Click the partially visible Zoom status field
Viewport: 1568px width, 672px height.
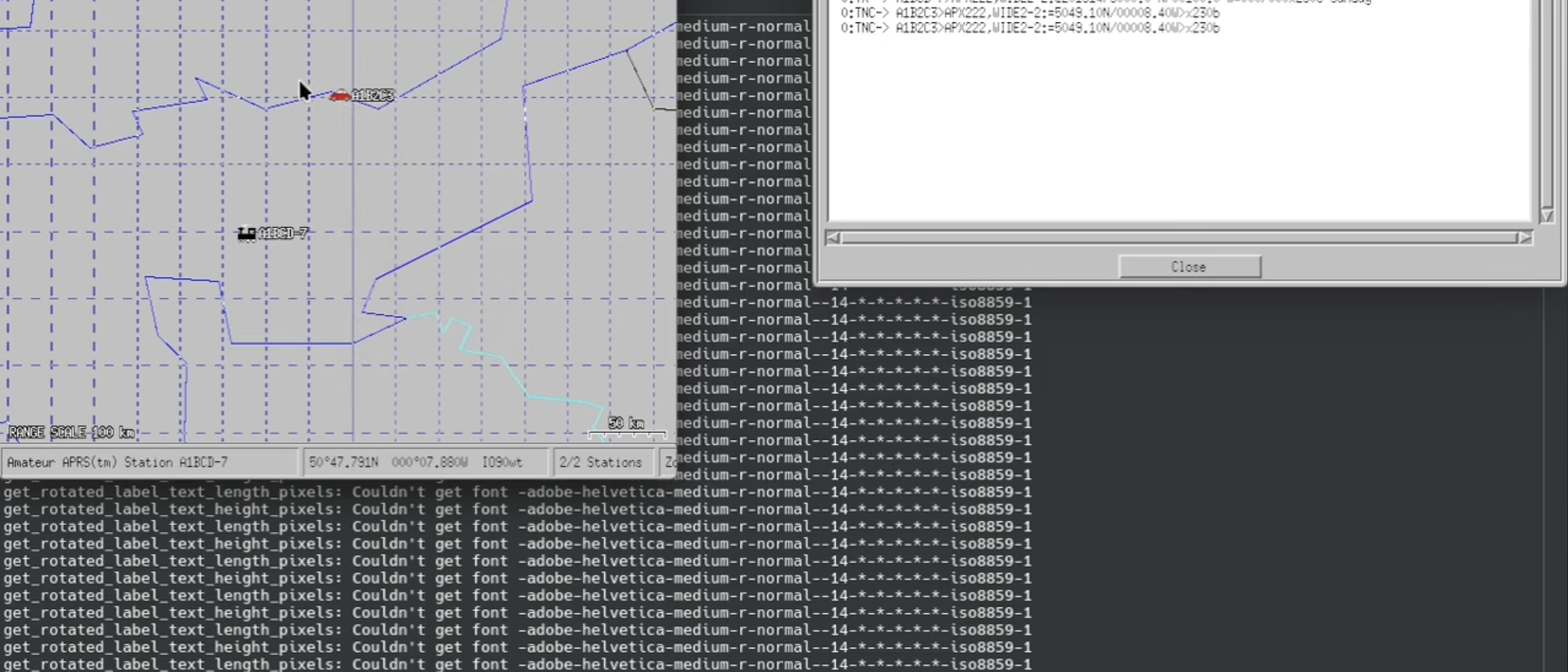coord(669,462)
